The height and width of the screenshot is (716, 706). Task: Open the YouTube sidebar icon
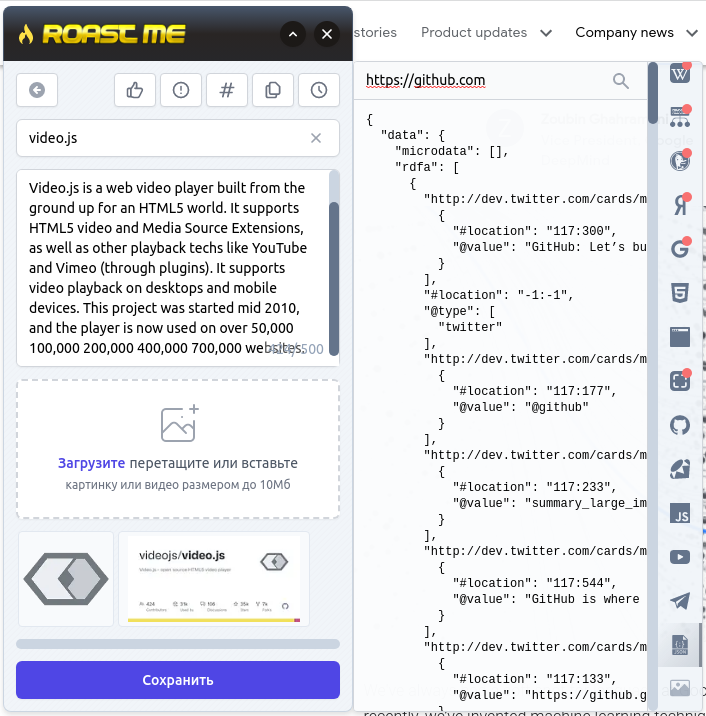pyautogui.click(x=680, y=557)
